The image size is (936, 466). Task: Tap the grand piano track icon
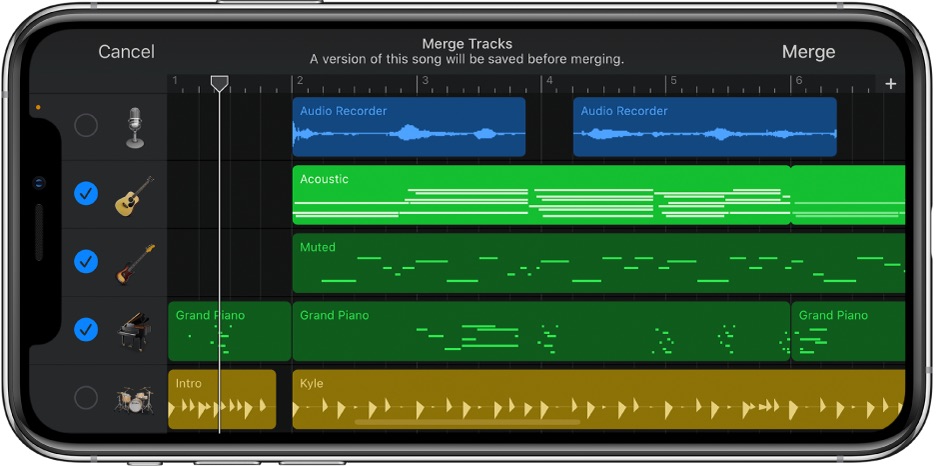tap(134, 331)
